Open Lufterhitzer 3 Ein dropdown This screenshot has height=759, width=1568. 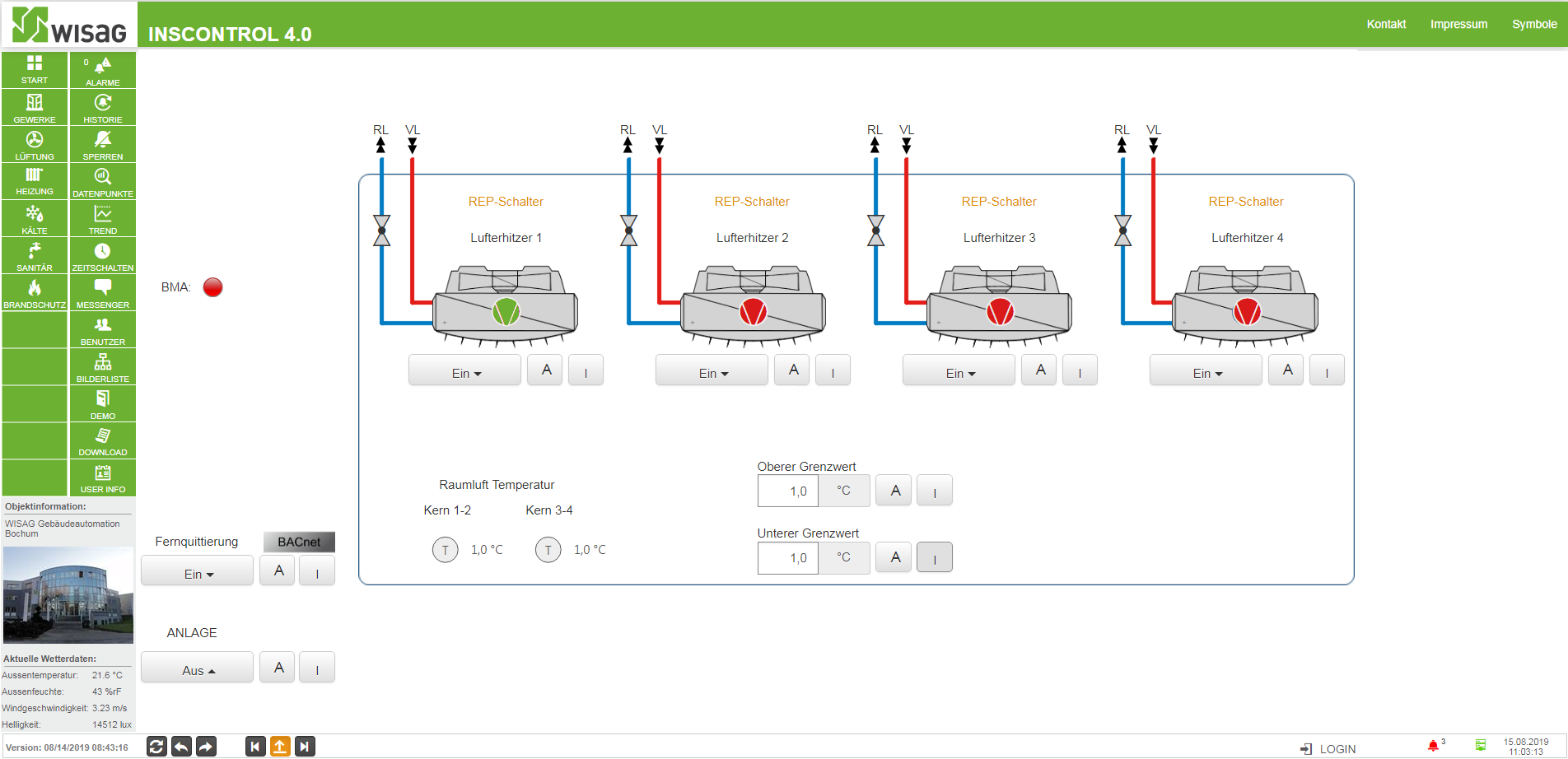pos(959,370)
